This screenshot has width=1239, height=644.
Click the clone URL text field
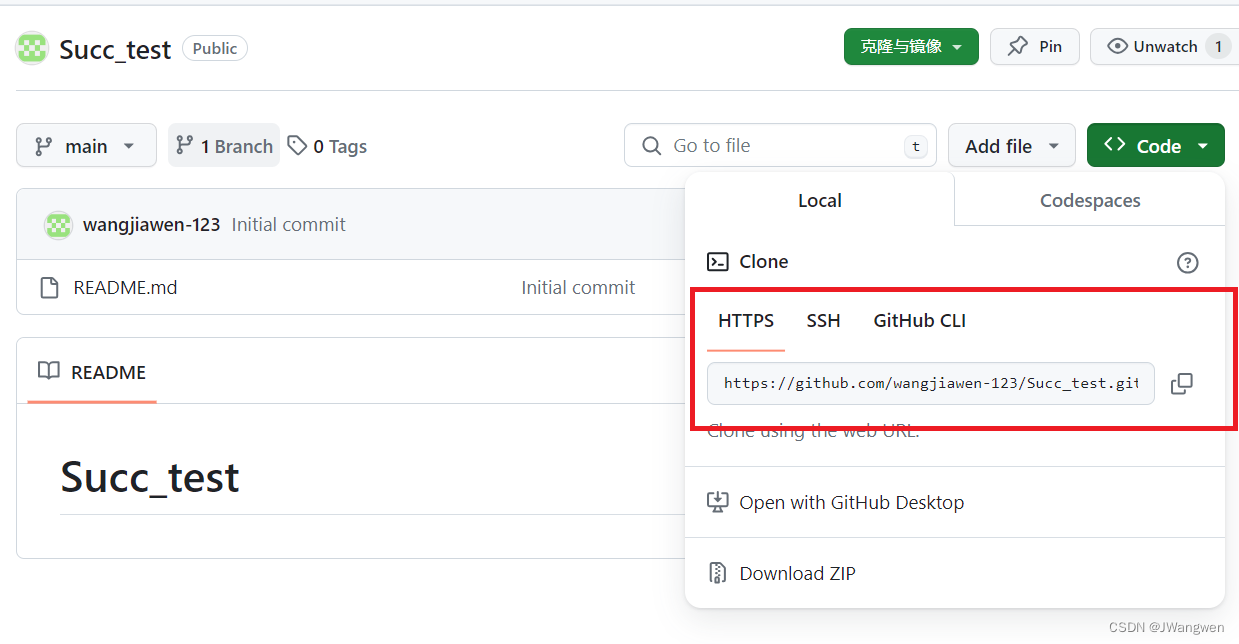(x=931, y=383)
